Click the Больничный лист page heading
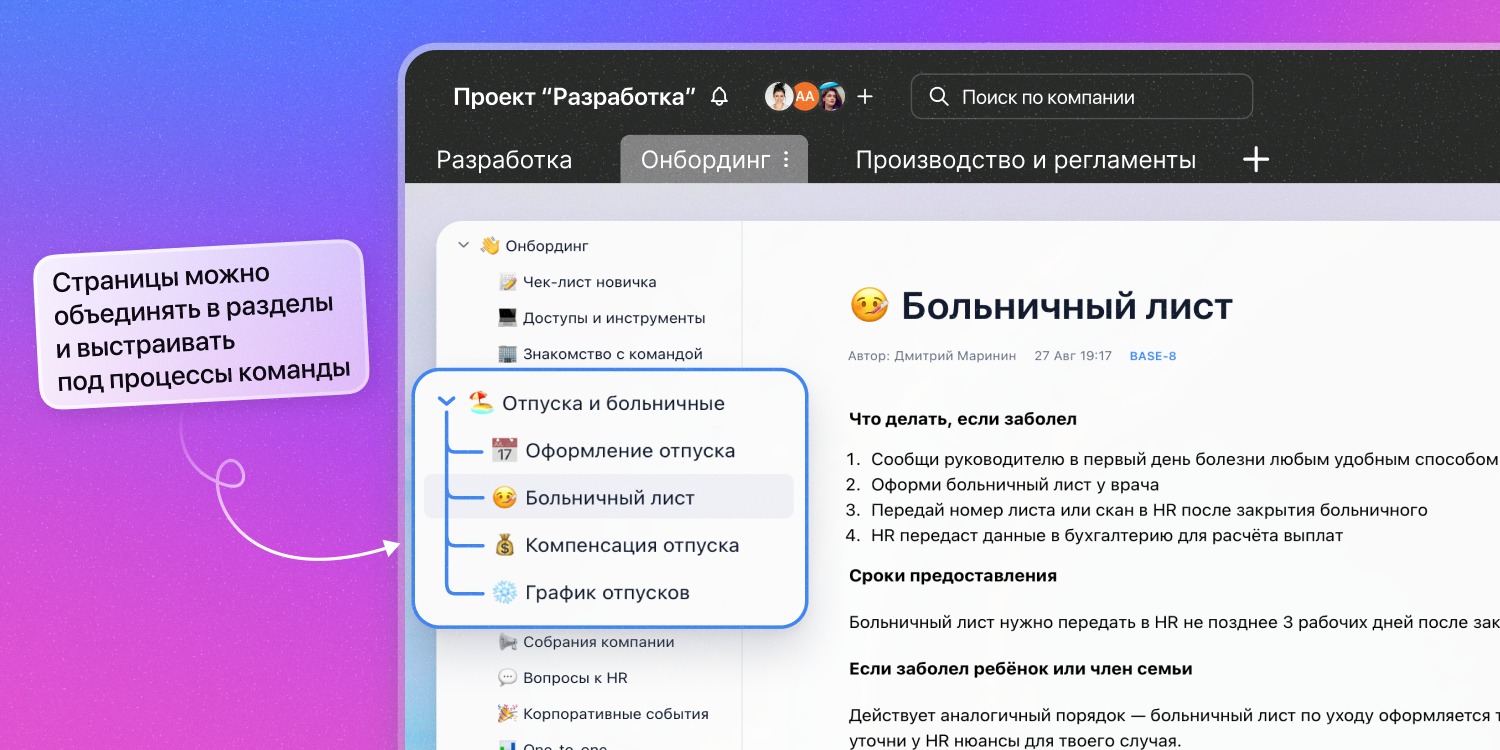The image size is (1500, 750). pyautogui.click(x=1067, y=306)
